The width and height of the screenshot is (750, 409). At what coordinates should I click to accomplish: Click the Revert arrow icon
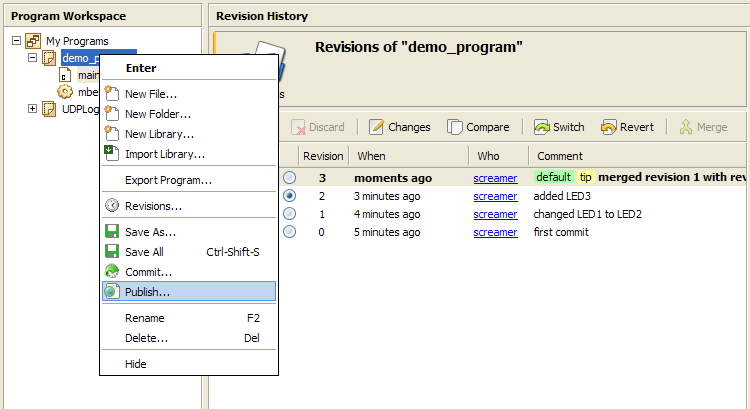[608, 127]
